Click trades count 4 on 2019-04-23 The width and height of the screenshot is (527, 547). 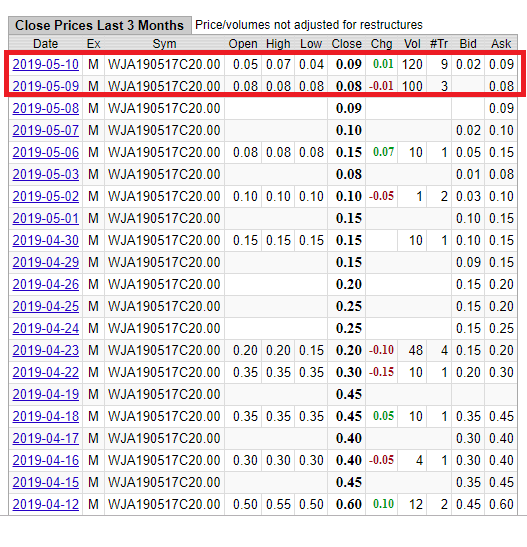click(444, 350)
